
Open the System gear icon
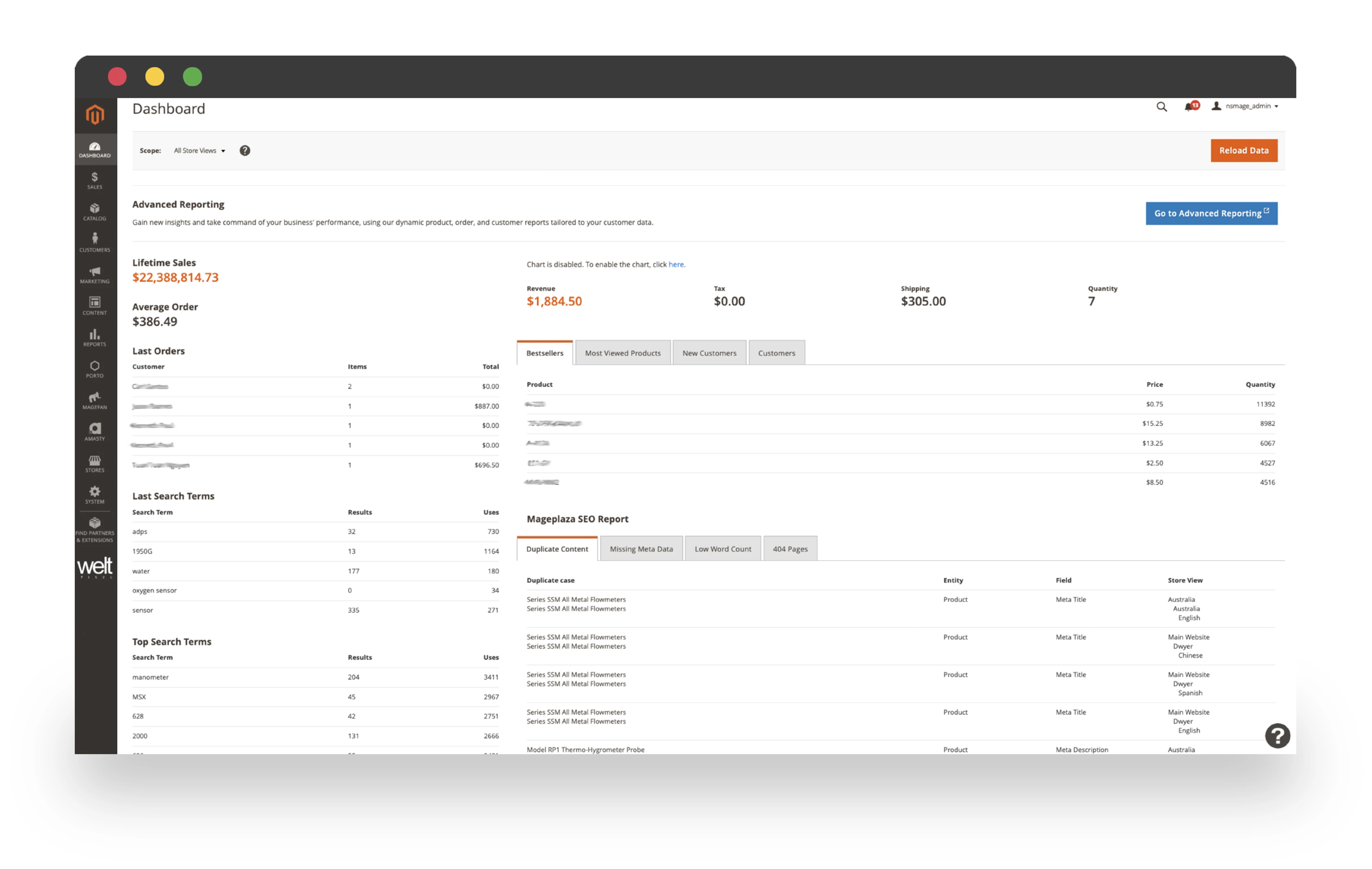(95, 494)
